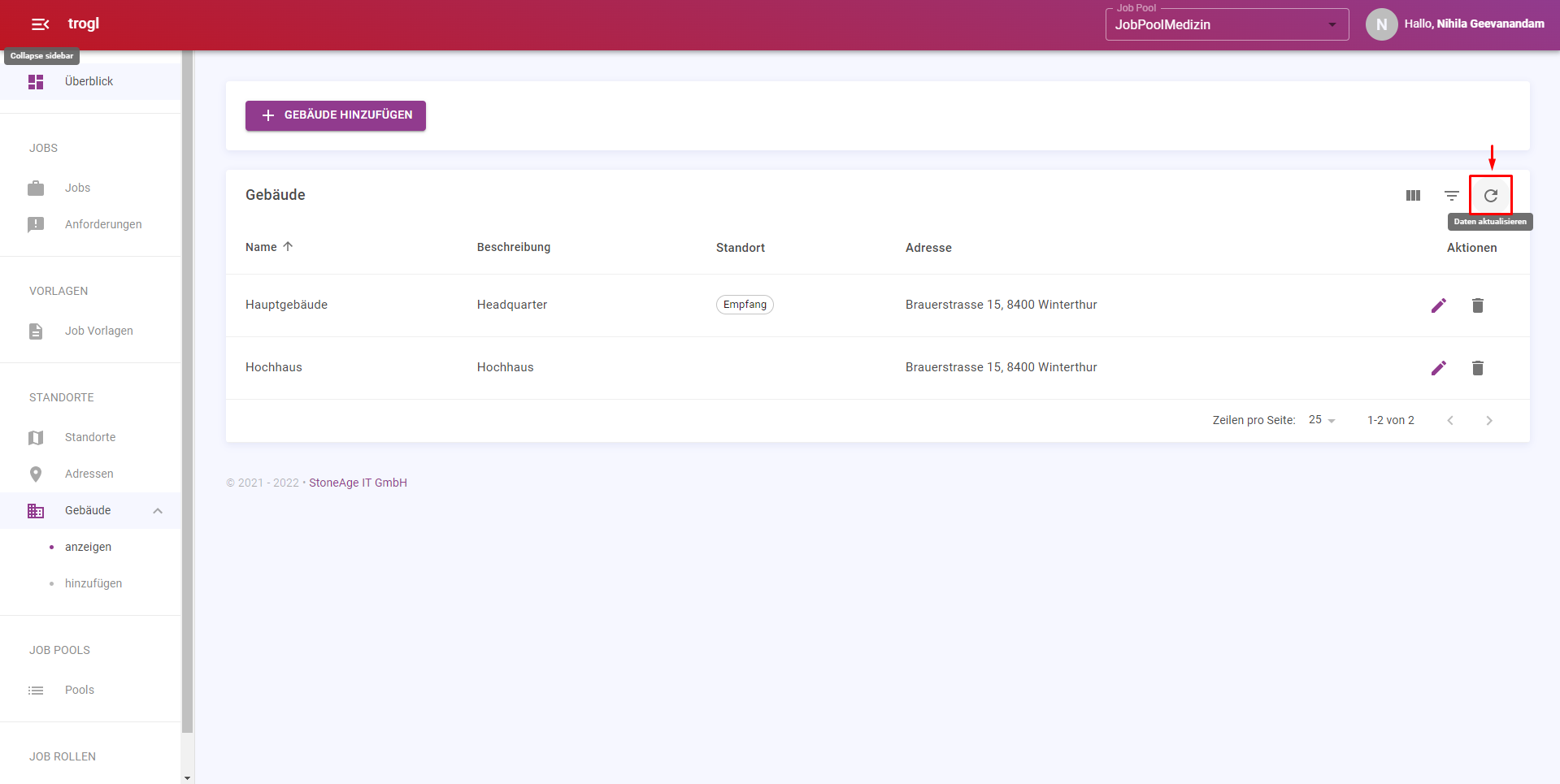Viewport: 1560px width, 784px height.
Task: Sort by Name using the arrow icon
Action: point(288,246)
